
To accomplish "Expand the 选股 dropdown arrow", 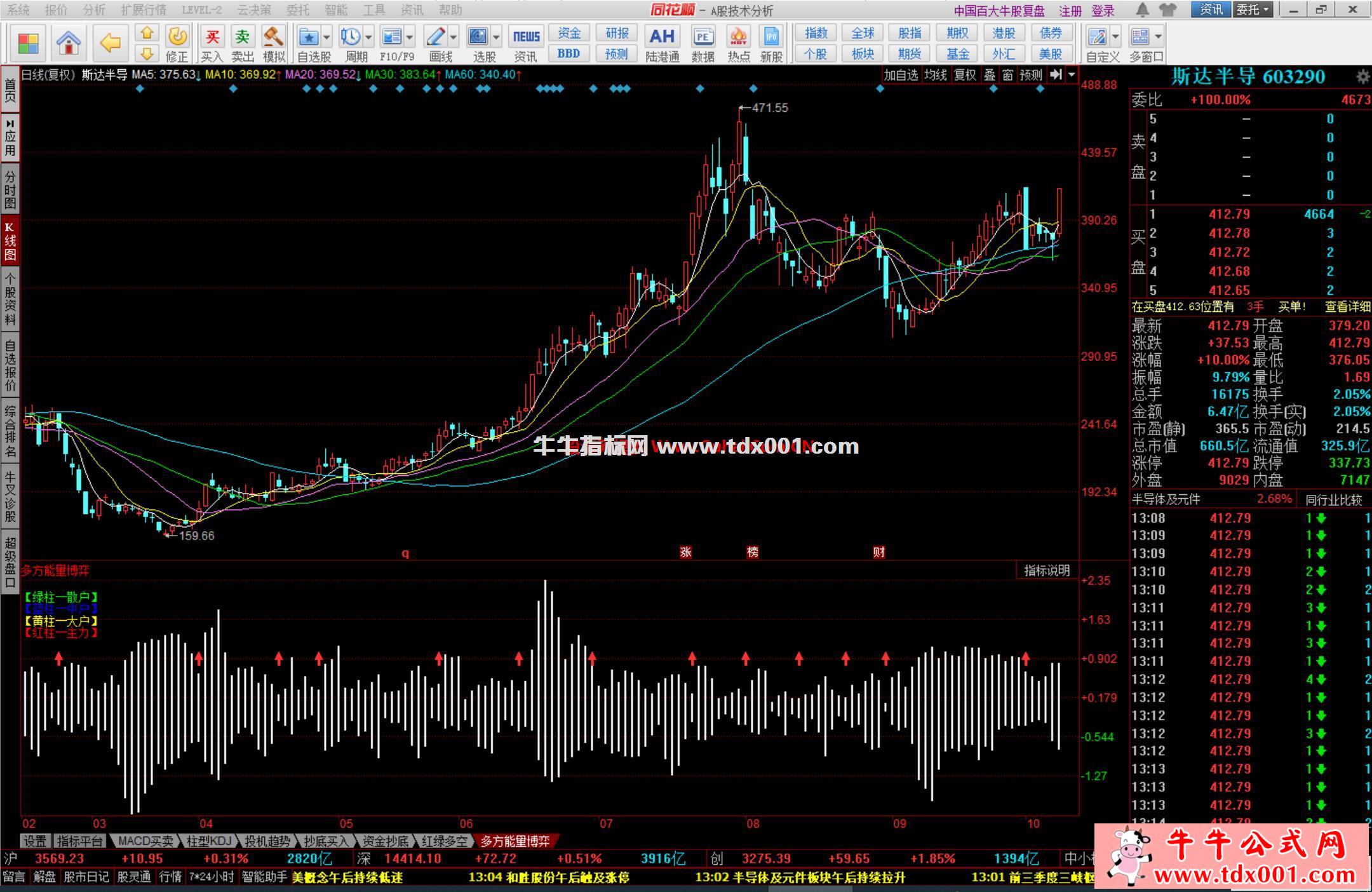I will 497,37.
